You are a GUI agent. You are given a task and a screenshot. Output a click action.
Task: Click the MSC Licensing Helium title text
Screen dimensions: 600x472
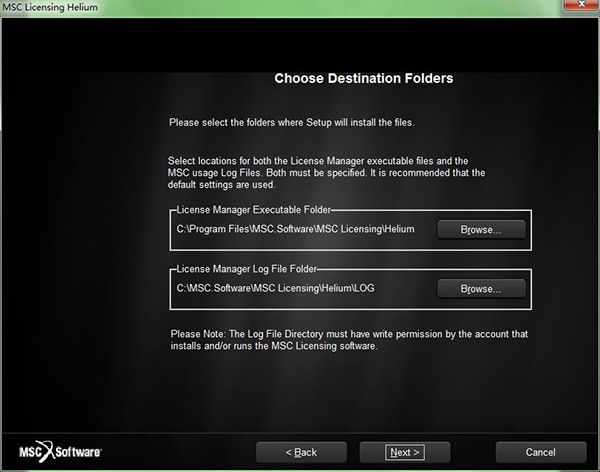point(50,7)
